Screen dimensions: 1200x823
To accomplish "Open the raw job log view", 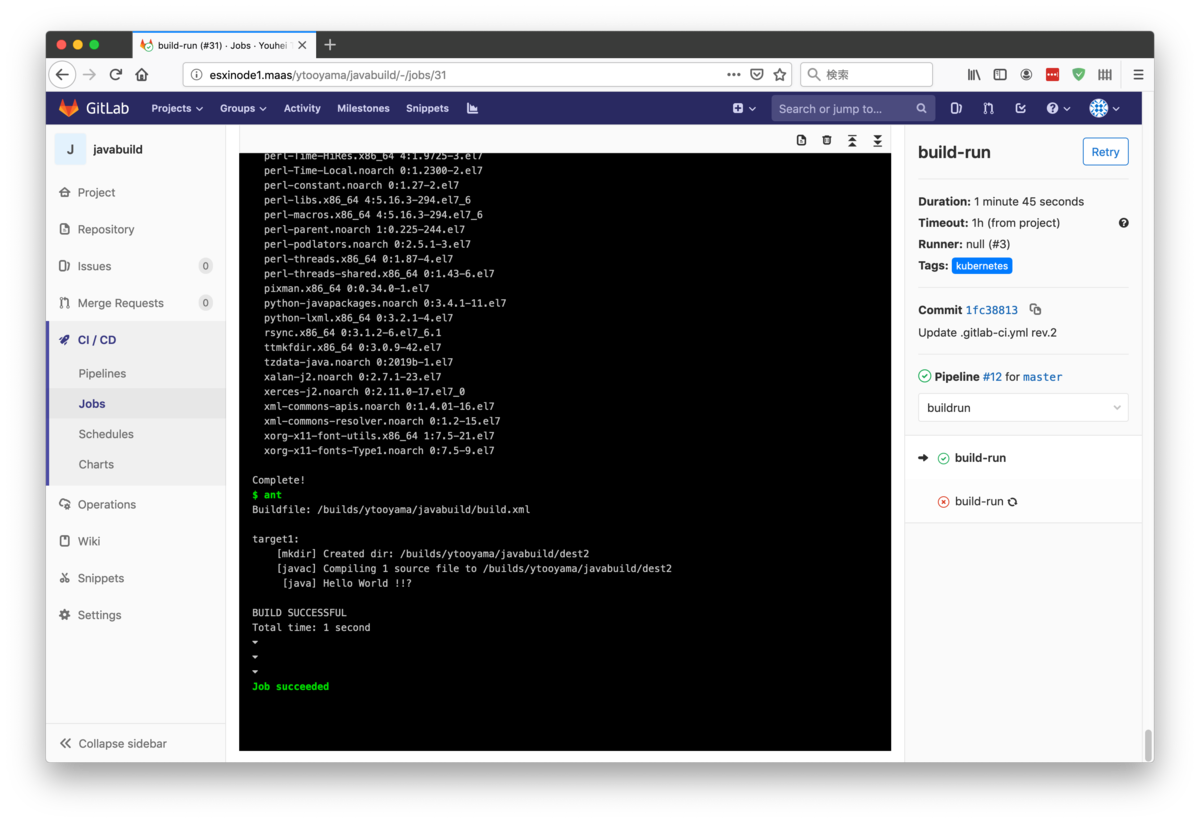I will 801,140.
